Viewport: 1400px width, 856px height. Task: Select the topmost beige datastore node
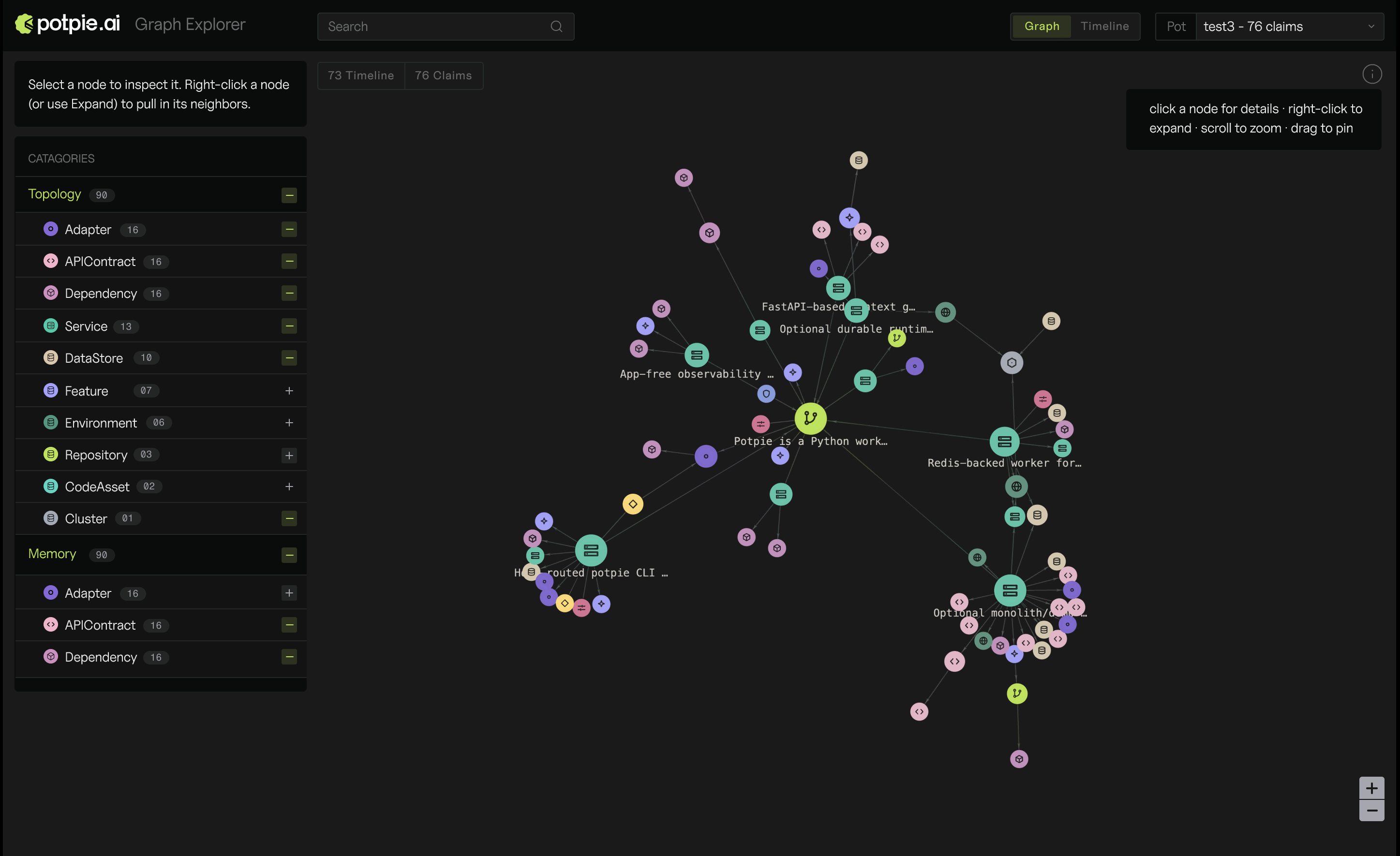(x=859, y=160)
